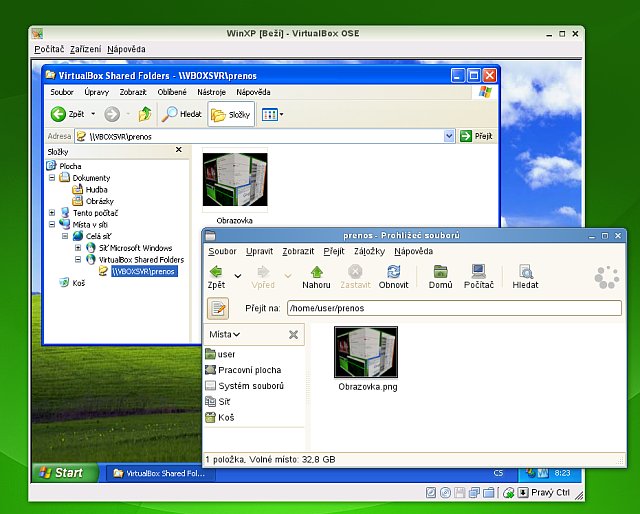Open Soubor menu in Explorer window

62,92
